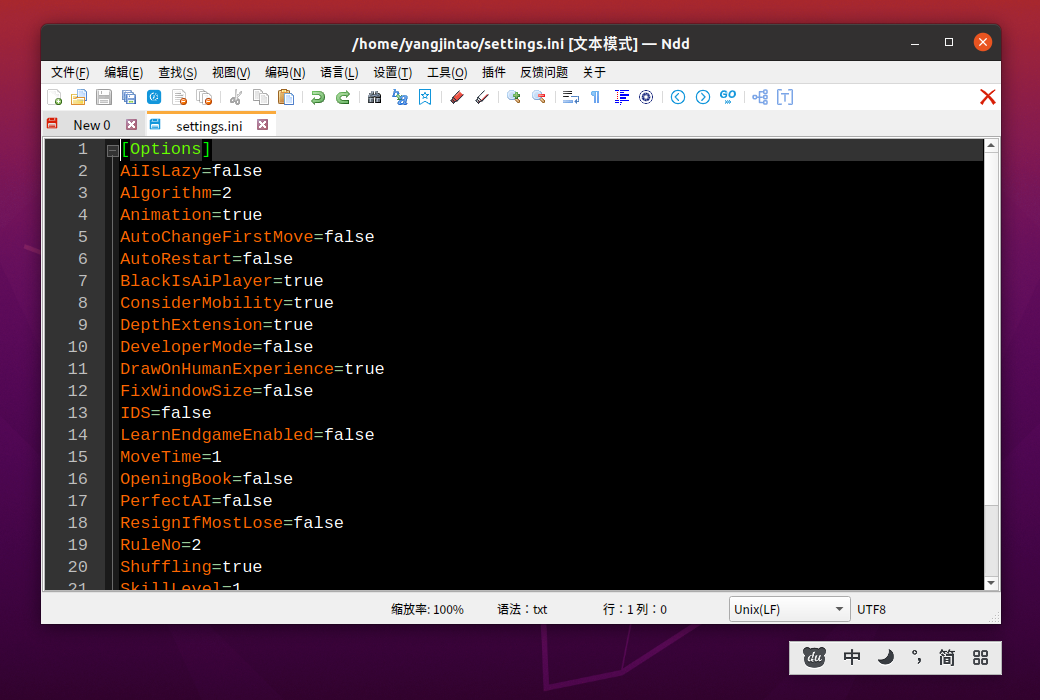This screenshot has height=700, width=1040.
Task: Click the 缩放率 100% zoom indicator
Action: click(428, 609)
